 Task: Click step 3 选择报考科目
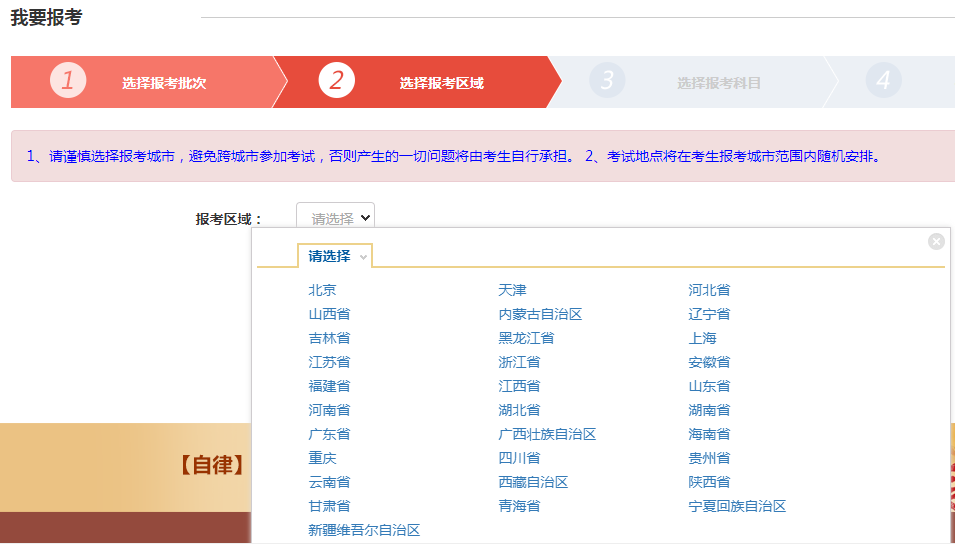718,83
